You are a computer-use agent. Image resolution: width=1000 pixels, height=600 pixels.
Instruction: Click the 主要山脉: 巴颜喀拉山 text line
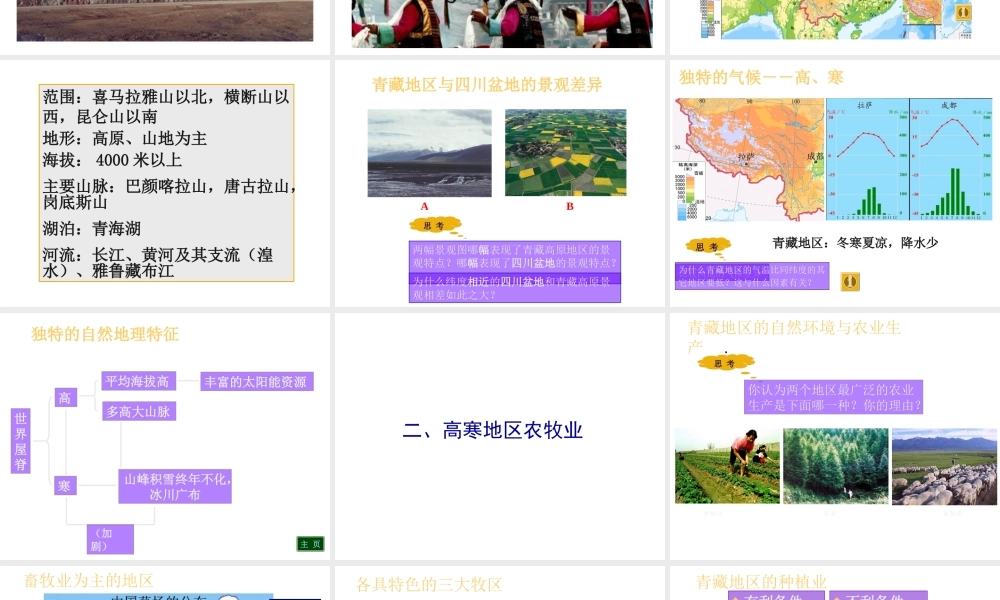click(x=169, y=194)
